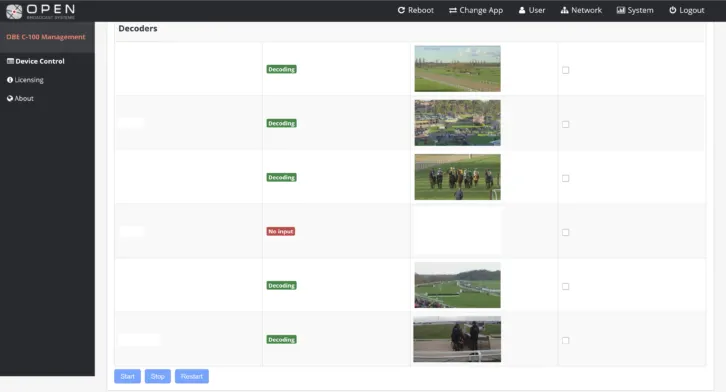Click the Change App swap arrows icon

[453, 10]
